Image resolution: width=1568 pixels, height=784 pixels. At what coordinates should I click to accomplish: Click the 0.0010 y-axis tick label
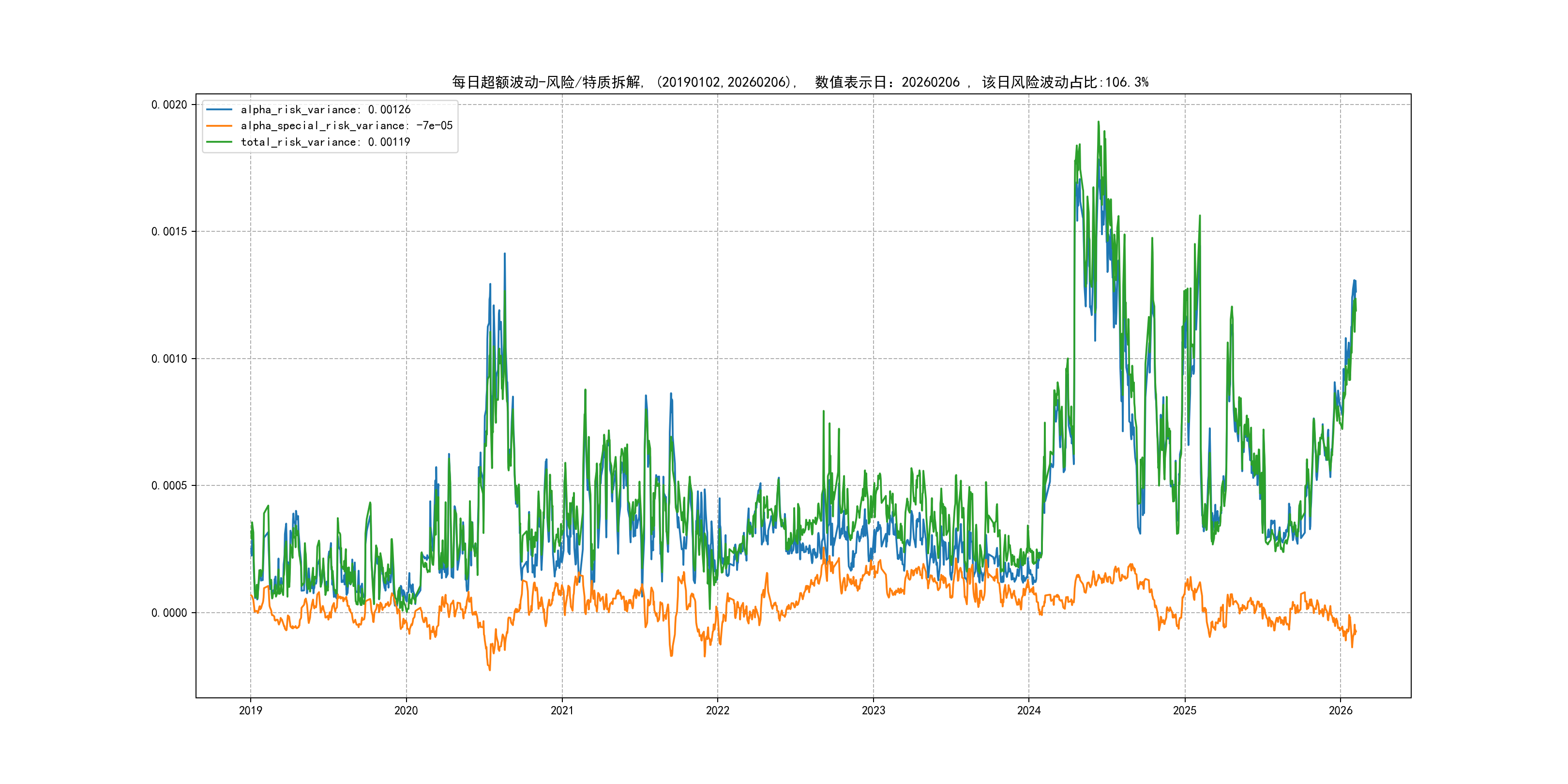[169, 359]
